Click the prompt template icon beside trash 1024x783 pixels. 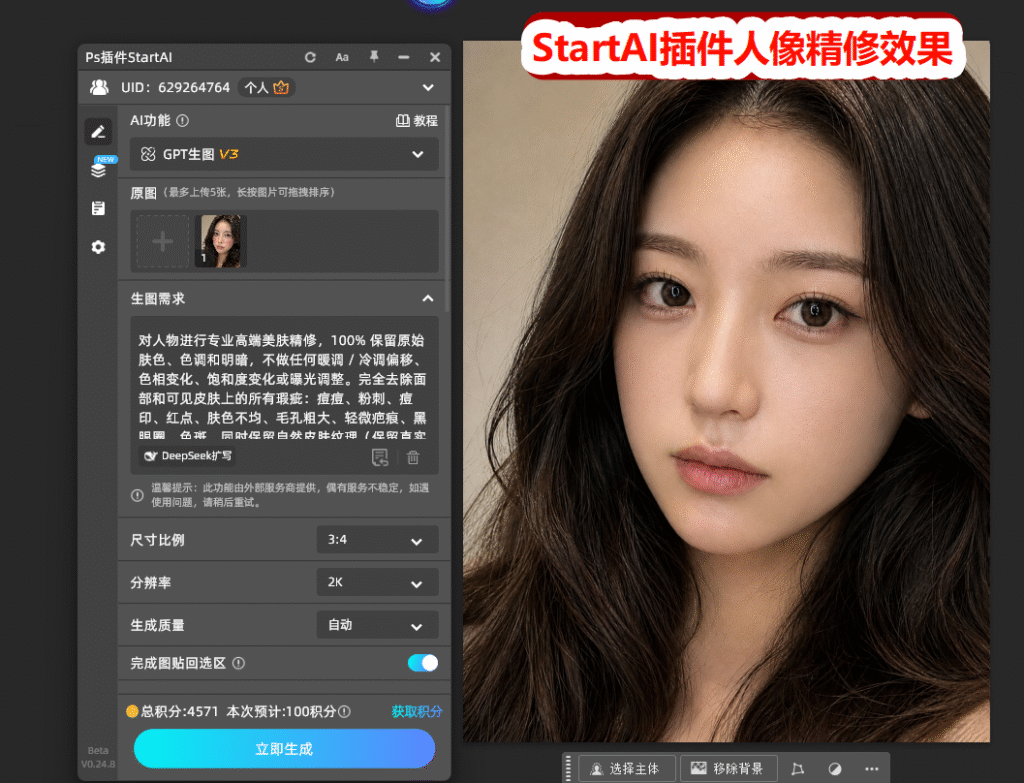click(380, 457)
